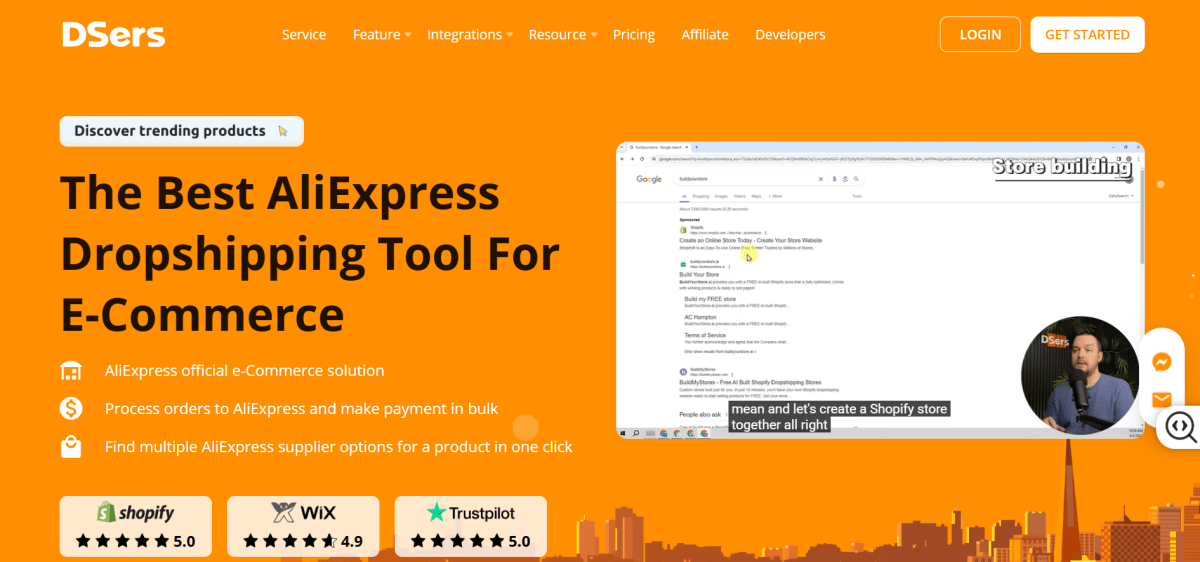Open the Trustpilot 5.0 rating badge
The image size is (1200, 562).
pos(471,526)
